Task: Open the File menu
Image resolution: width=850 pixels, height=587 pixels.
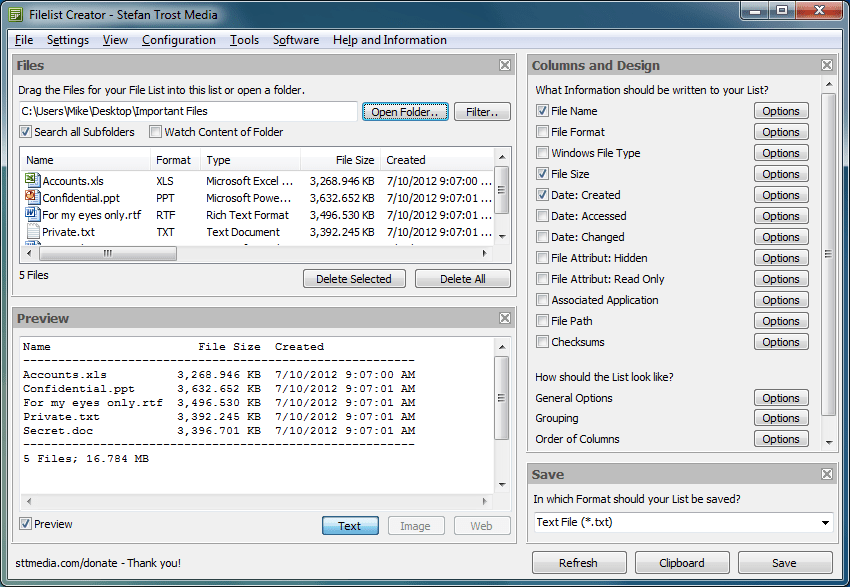Action: tap(24, 40)
